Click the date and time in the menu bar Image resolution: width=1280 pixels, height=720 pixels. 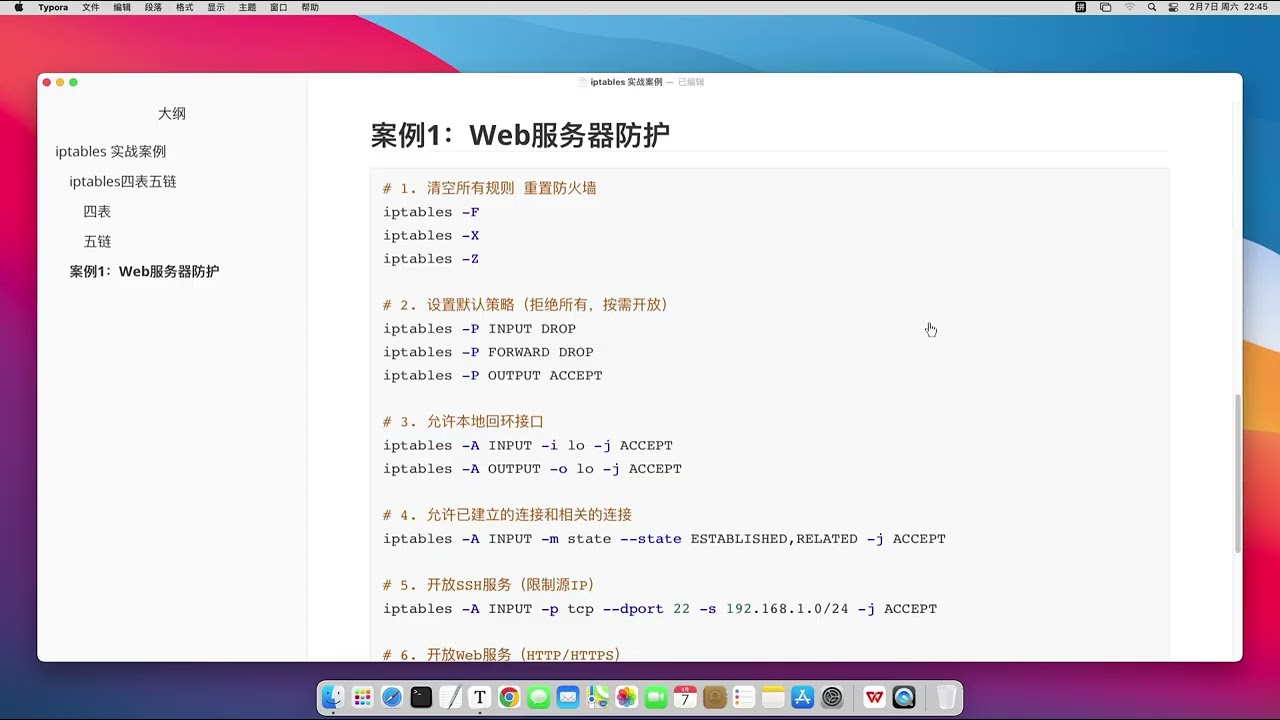tap(1228, 7)
